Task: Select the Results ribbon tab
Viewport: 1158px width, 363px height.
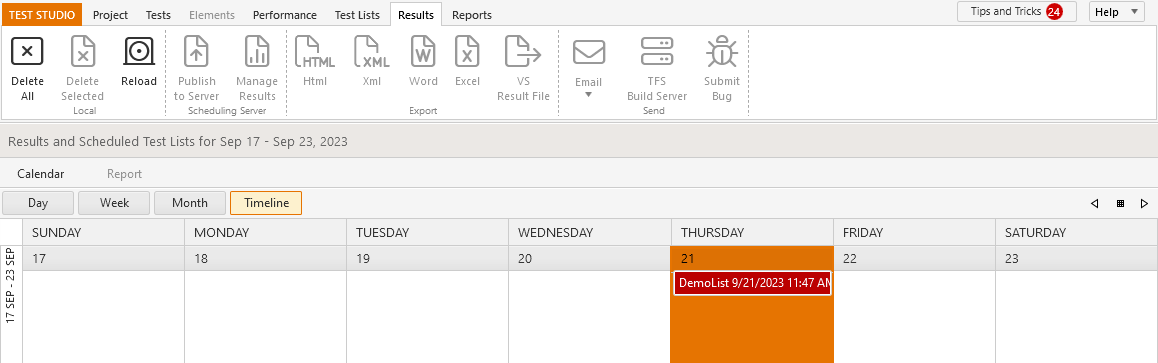Action: click(416, 15)
